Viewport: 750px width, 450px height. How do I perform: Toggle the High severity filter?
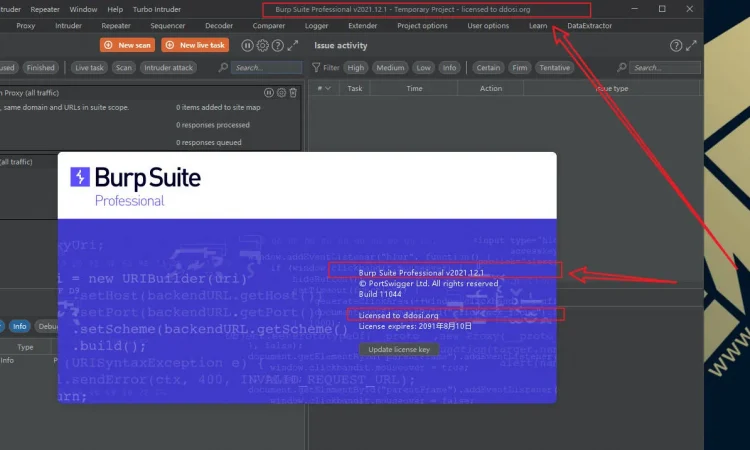pyautogui.click(x=355, y=67)
